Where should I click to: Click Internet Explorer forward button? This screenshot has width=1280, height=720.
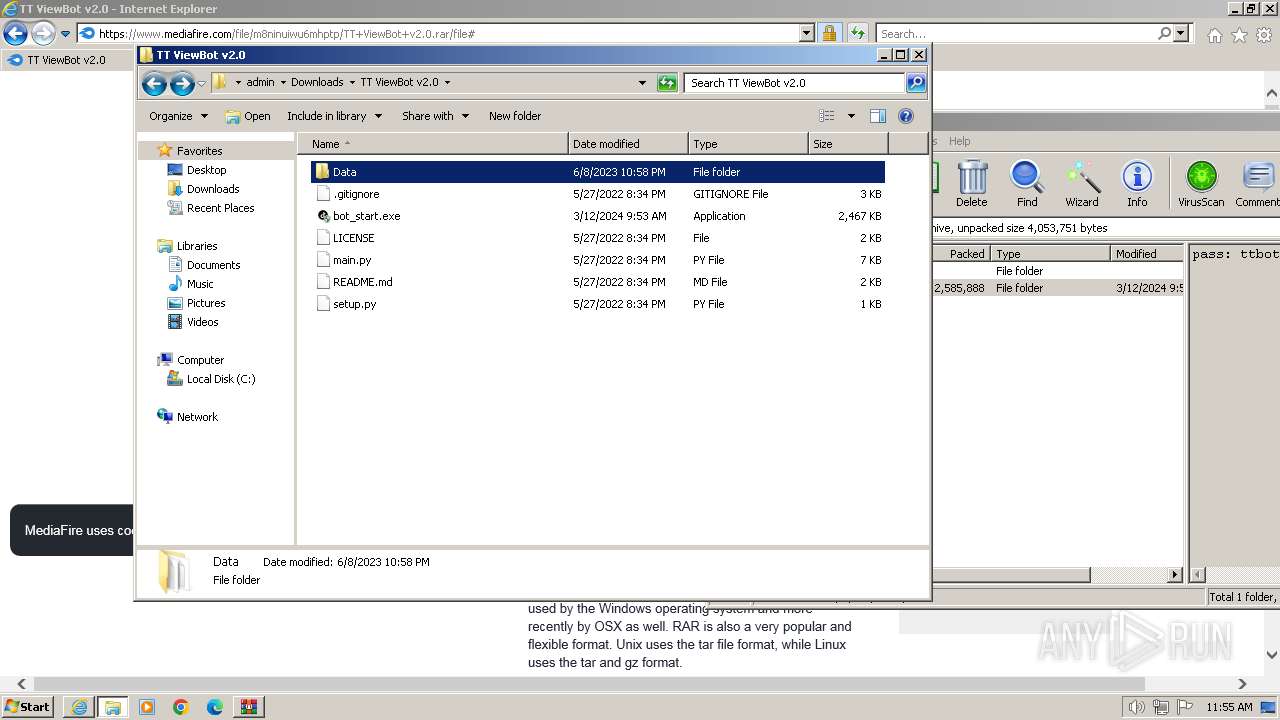43,33
